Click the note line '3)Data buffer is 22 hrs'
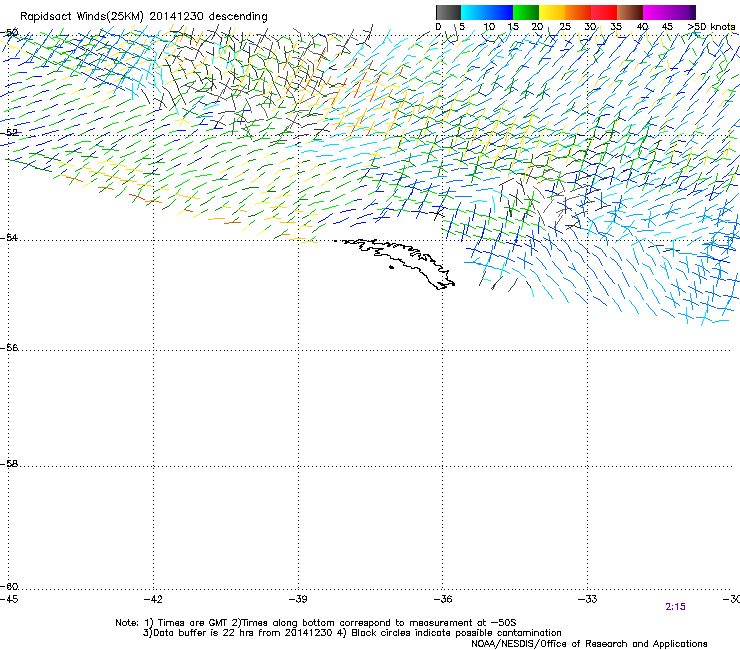Screen dimensions: 740x650 (x=352, y=633)
